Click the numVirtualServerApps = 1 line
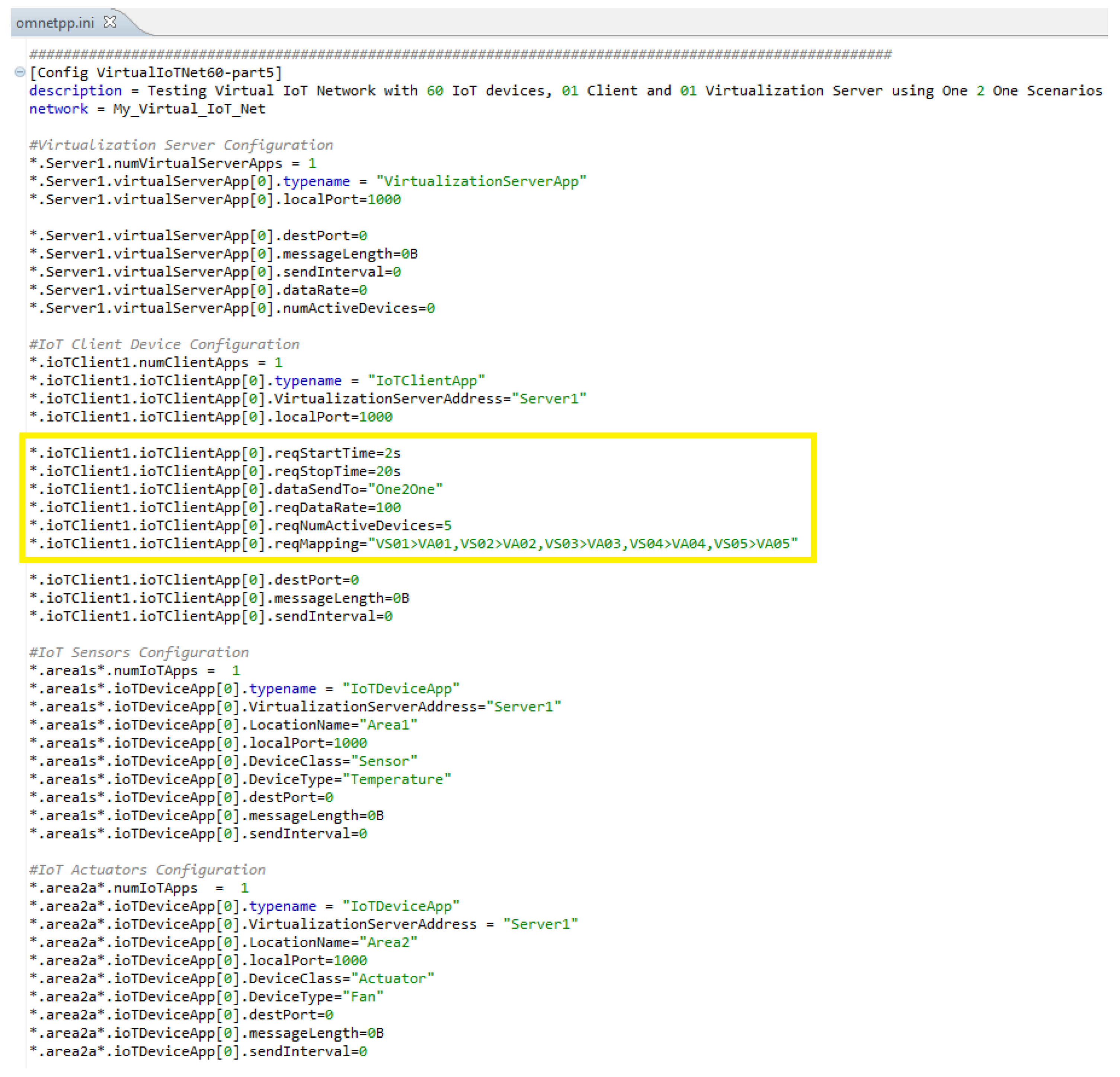 (173, 163)
